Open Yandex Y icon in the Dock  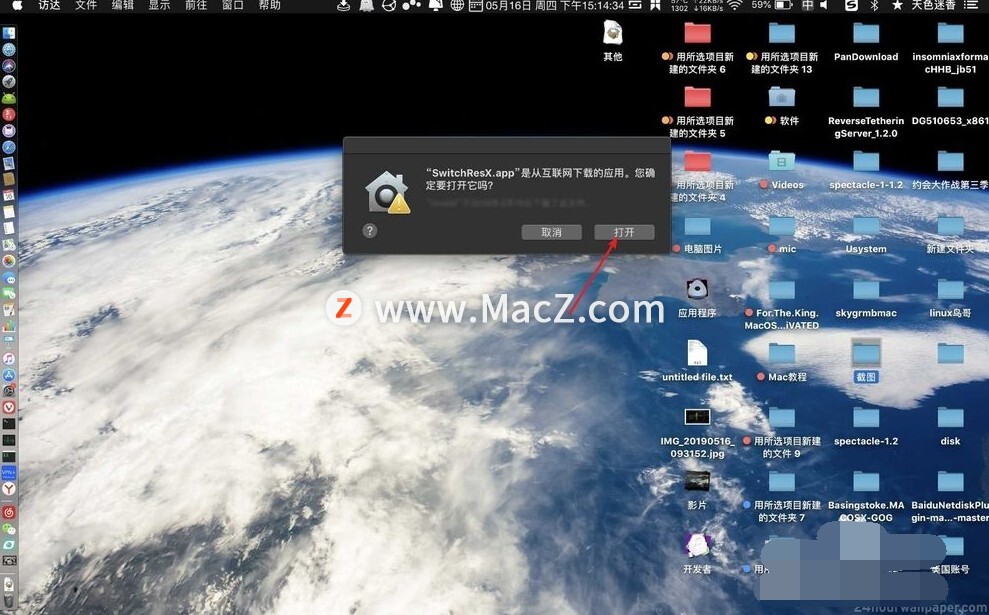pyautogui.click(x=9, y=489)
